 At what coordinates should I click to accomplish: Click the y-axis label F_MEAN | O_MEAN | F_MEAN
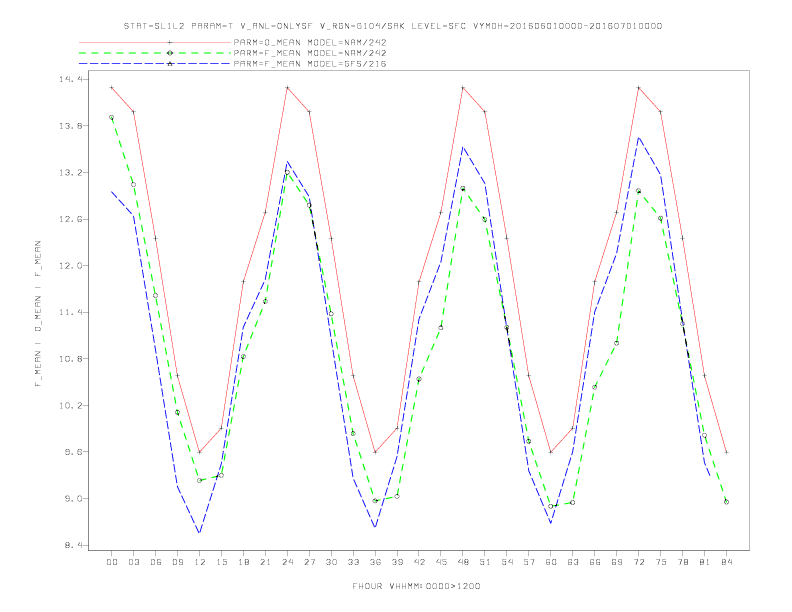coord(38,314)
